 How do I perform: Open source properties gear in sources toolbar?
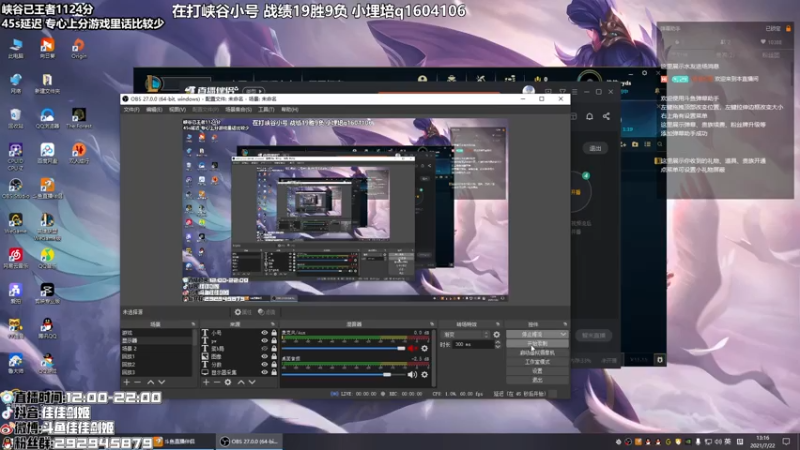pos(228,382)
